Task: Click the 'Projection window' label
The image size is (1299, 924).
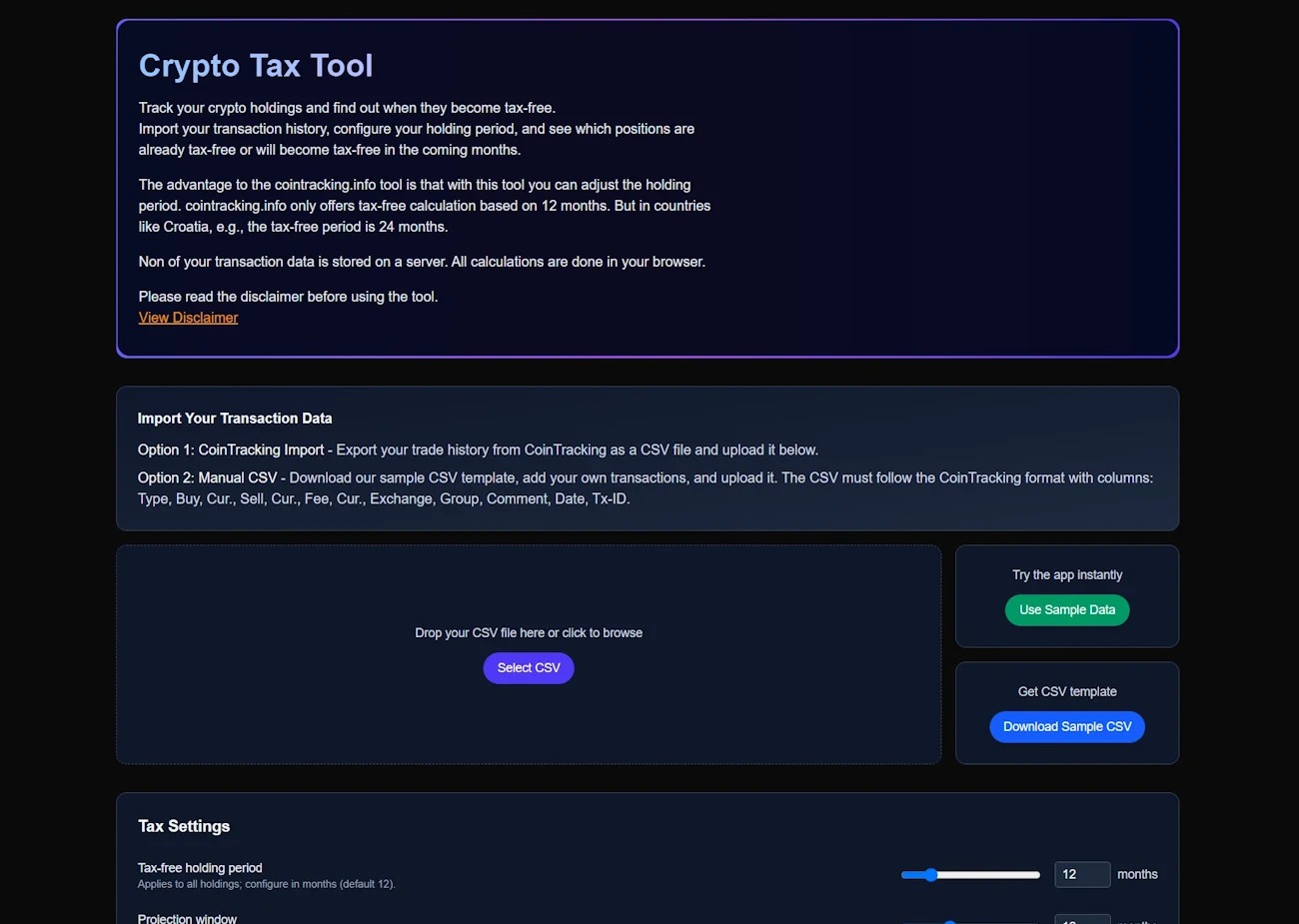Action: pyautogui.click(x=187, y=918)
